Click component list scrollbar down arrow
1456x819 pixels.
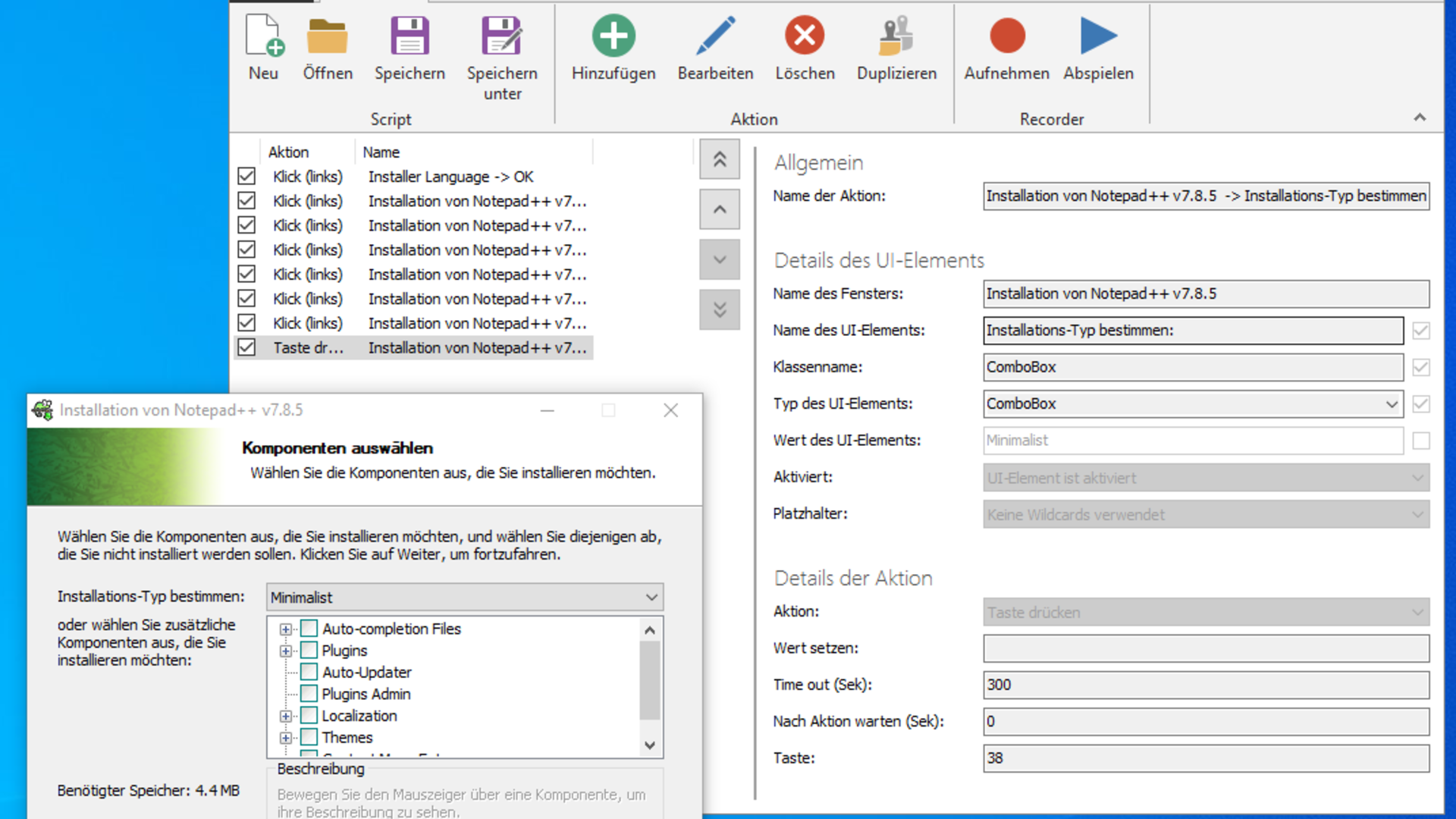point(650,745)
